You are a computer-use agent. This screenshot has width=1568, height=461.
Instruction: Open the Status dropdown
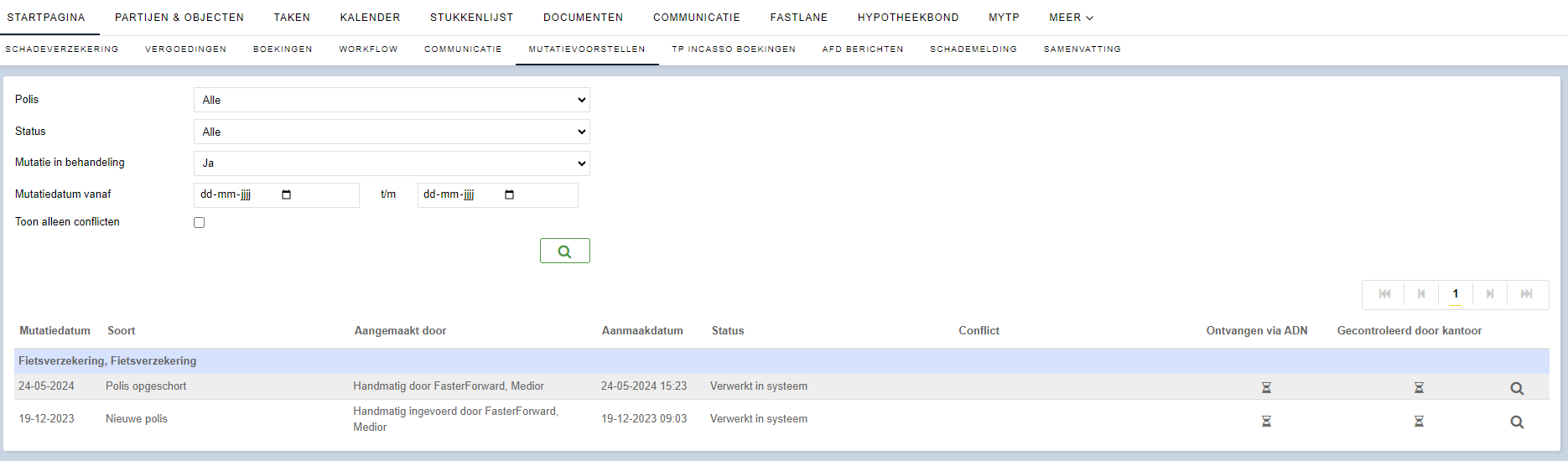392,132
